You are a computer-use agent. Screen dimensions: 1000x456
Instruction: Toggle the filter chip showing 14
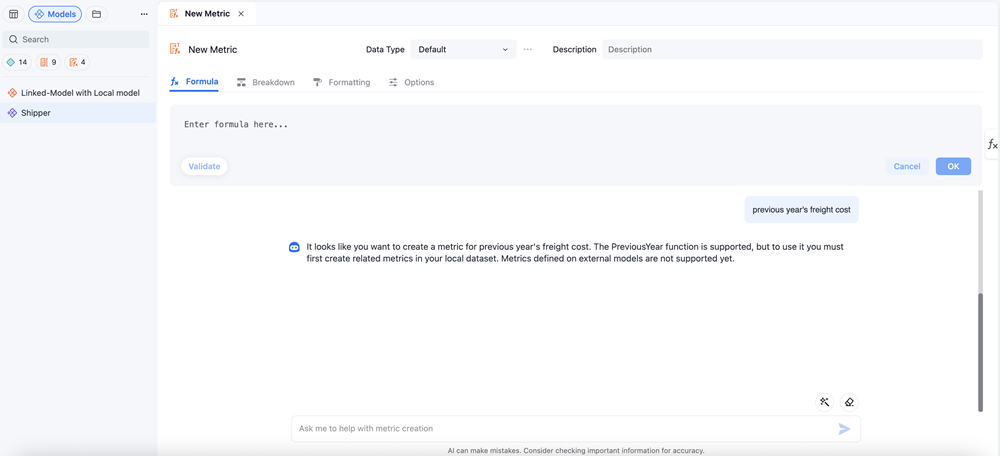18,62
